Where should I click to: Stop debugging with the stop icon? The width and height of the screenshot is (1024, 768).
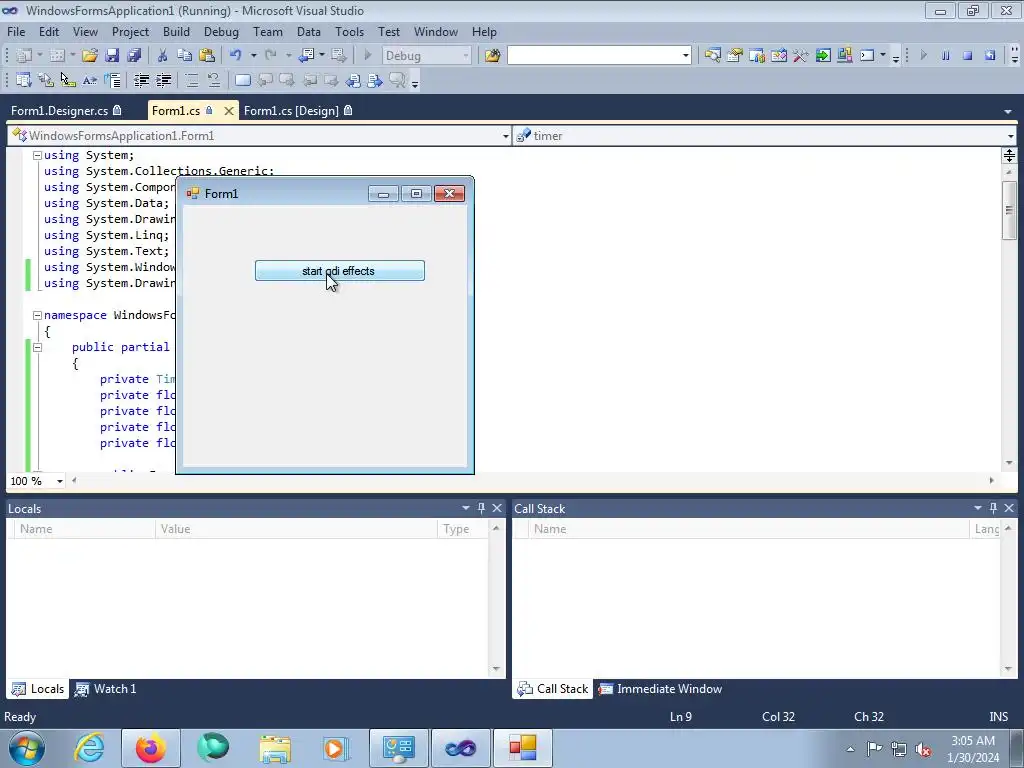point(967,56)
